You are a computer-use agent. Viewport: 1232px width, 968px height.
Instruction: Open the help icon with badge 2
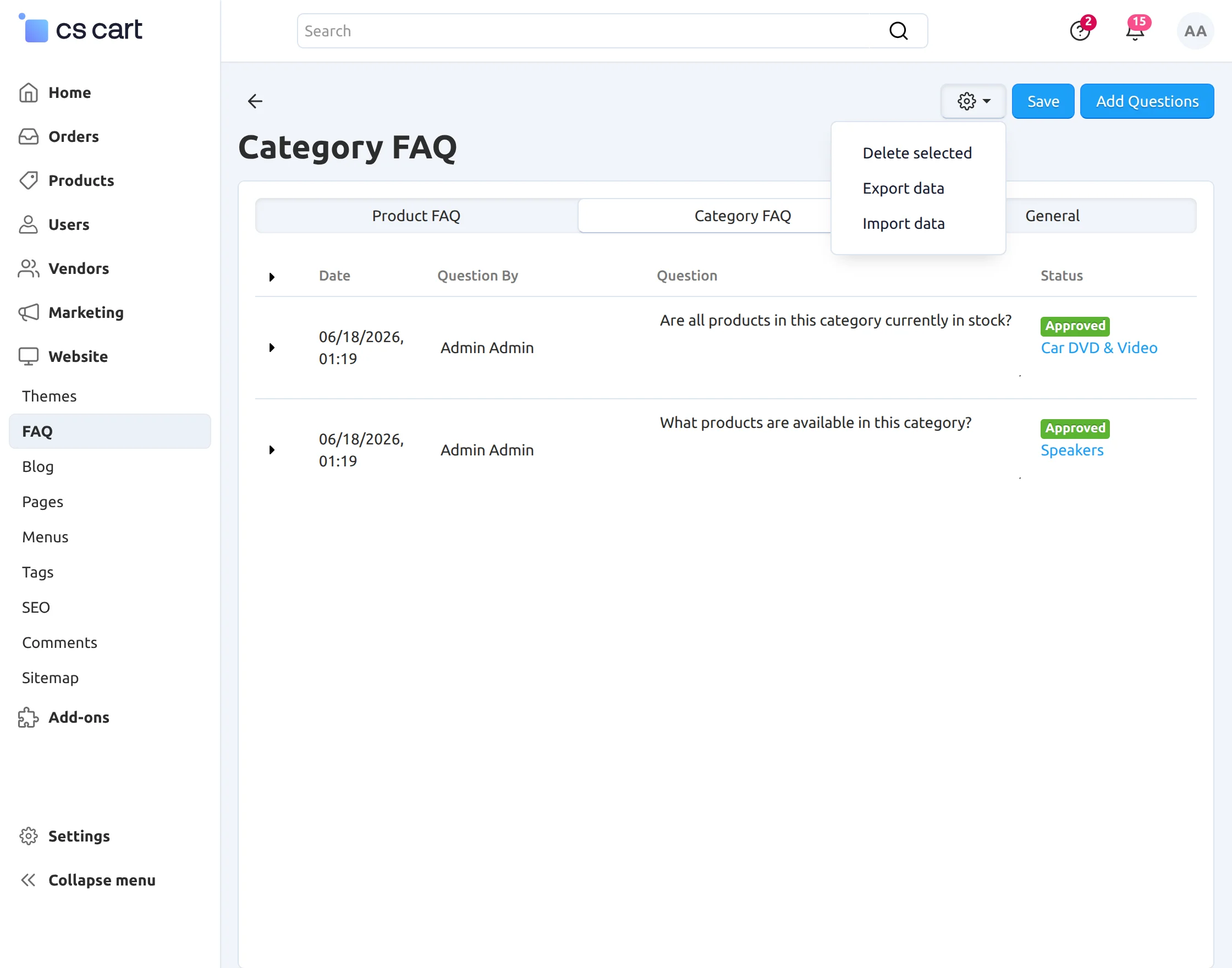pos(1080,31)
